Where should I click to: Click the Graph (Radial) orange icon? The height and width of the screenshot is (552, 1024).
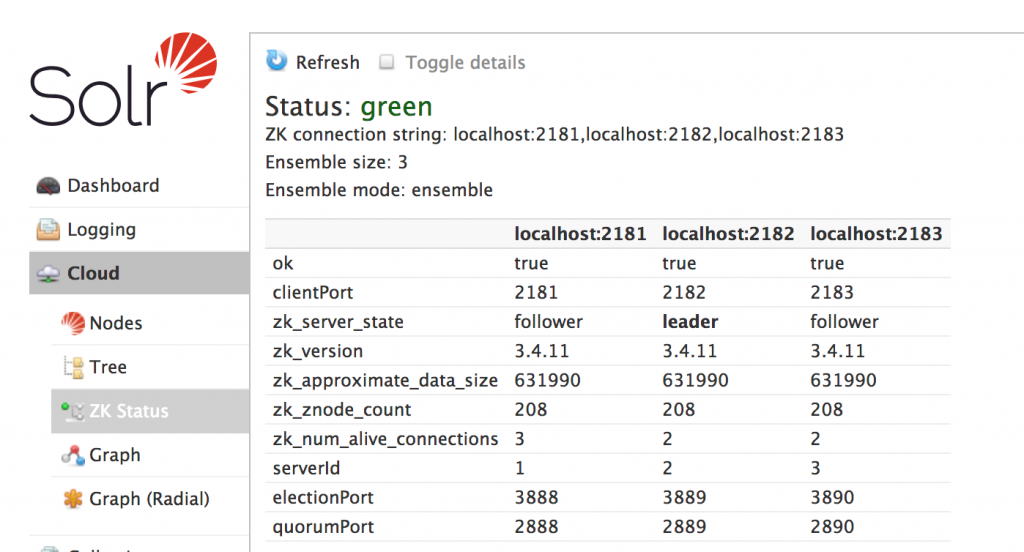pyautogui.click(x=72, y=499)
